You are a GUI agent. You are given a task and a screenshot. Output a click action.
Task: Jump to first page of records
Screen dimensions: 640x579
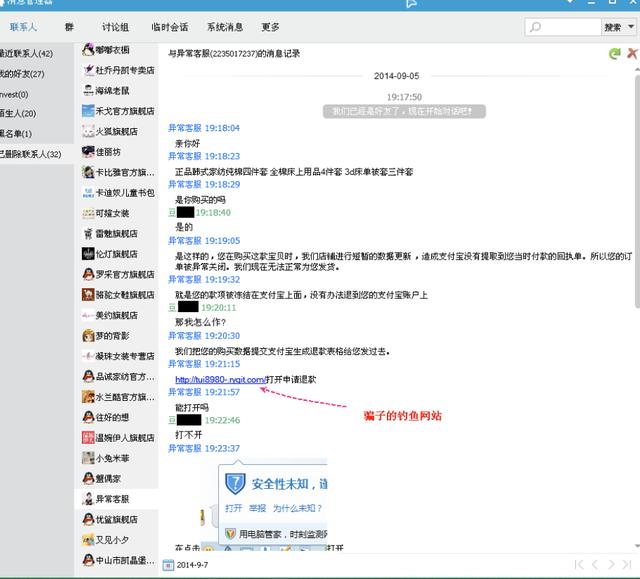579,564
